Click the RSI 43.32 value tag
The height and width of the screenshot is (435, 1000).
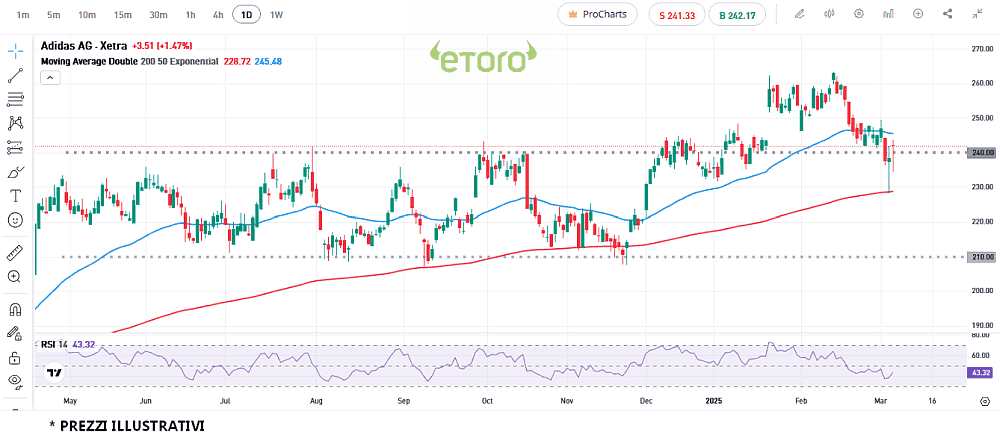982,372
